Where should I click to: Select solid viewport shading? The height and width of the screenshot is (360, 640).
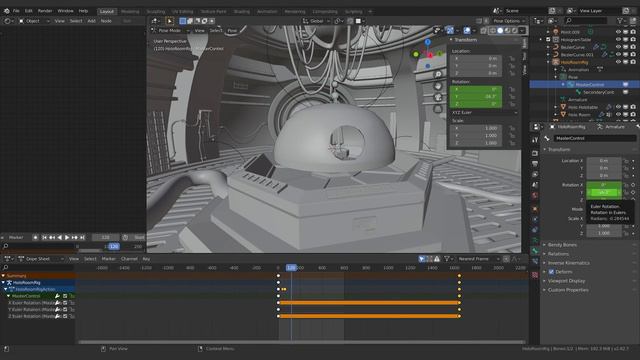(x=500, y=31)
